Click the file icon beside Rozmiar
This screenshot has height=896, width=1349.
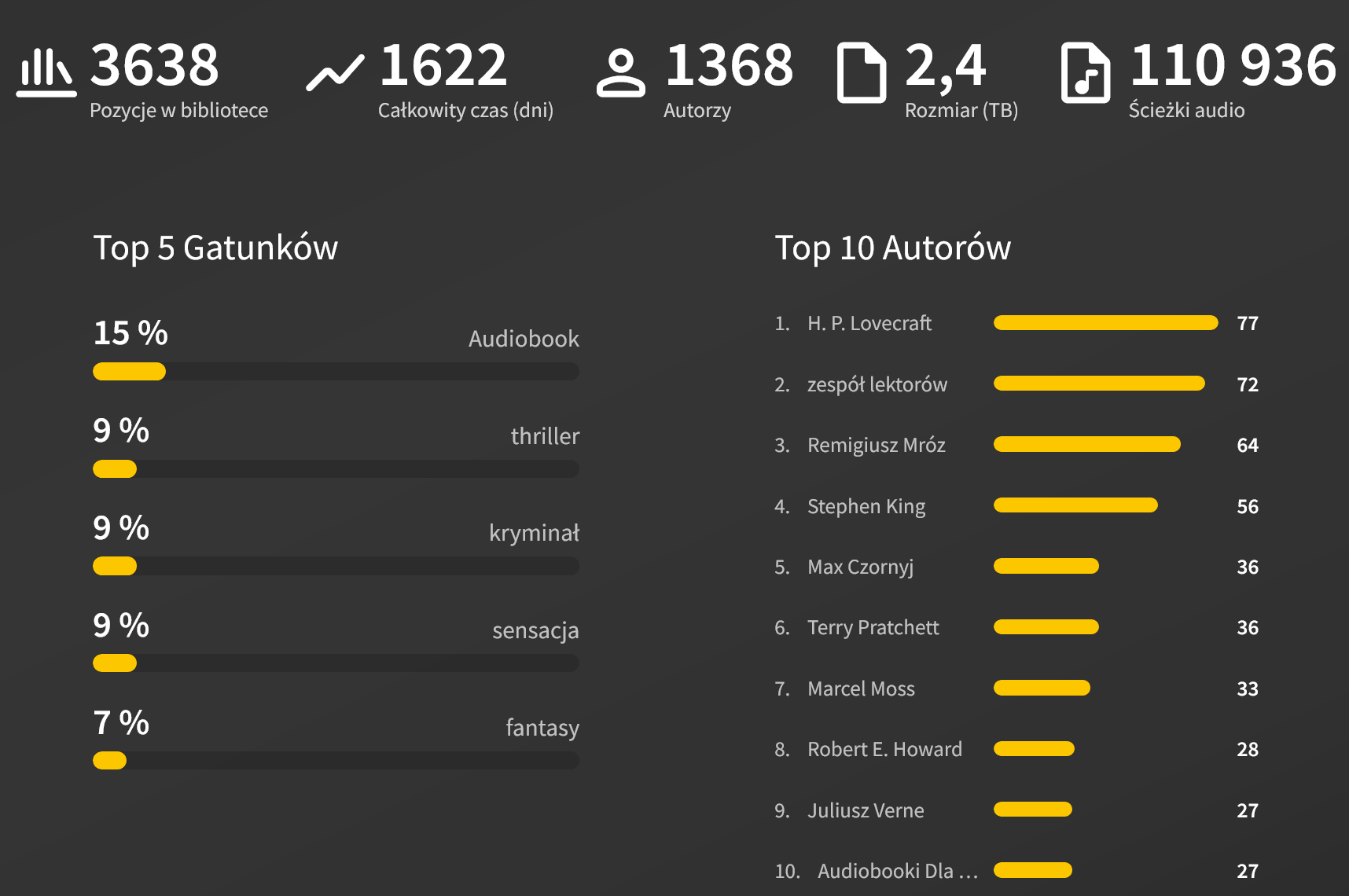click(861, 73)
